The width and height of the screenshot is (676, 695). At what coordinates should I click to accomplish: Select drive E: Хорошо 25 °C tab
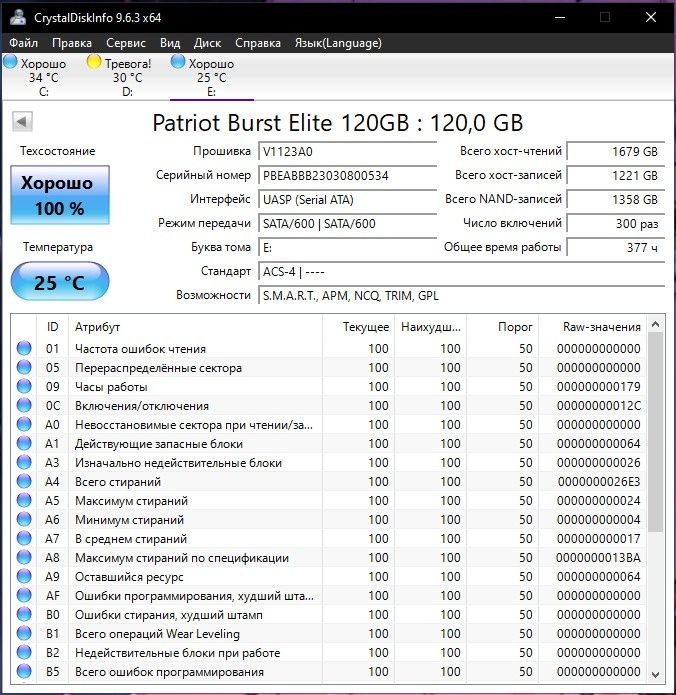211,77
